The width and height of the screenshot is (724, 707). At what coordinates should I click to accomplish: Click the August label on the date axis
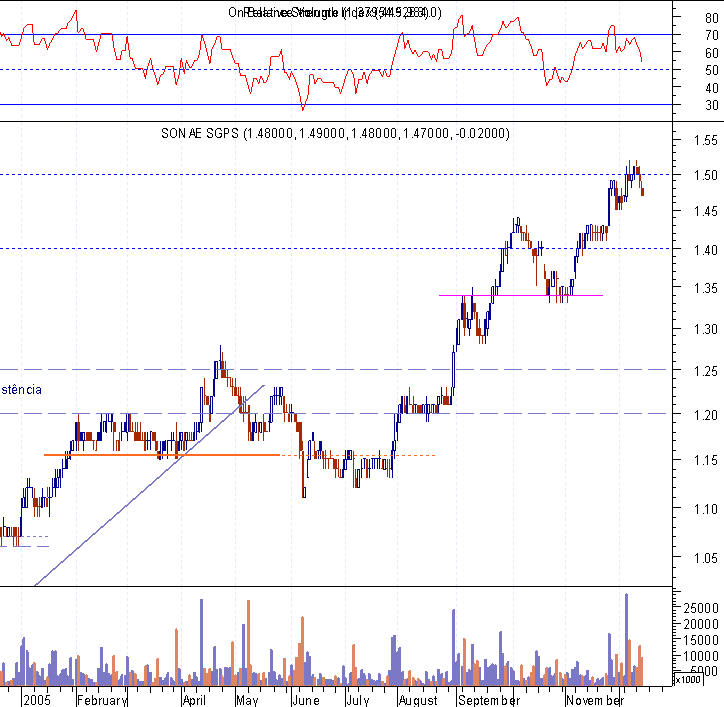click(418, 700)
